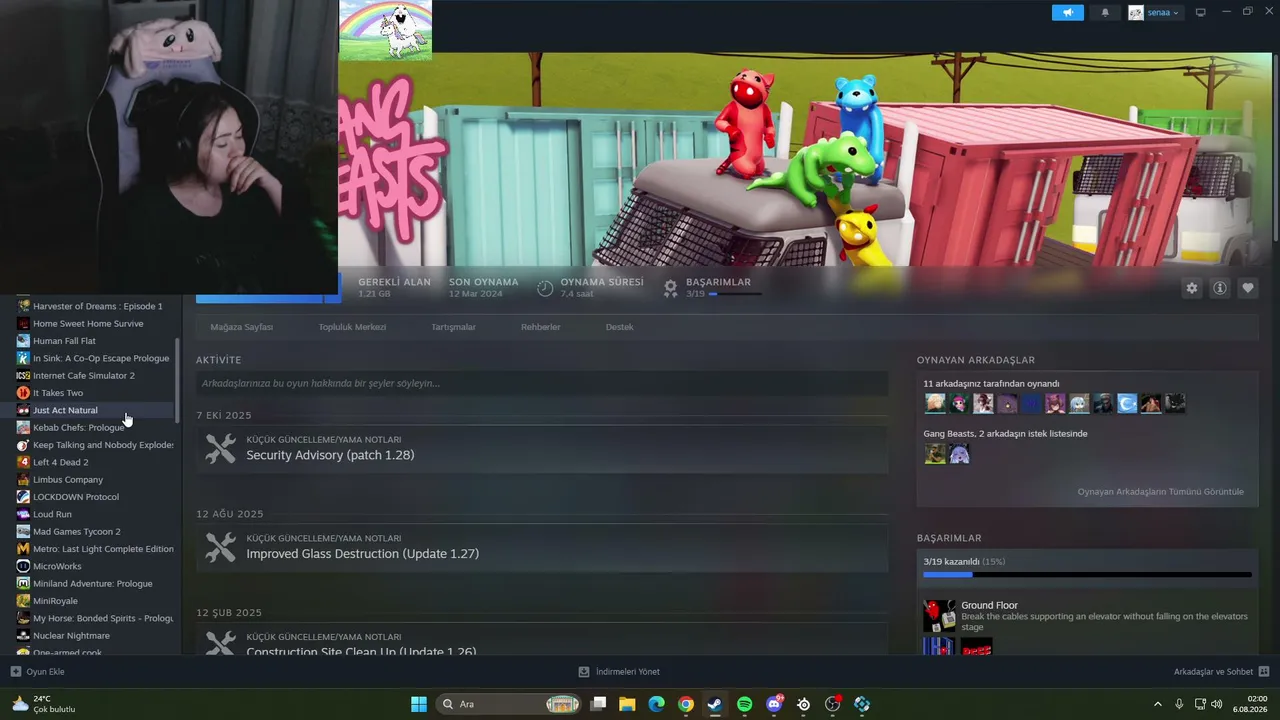Image resolution: width=1280 pixels, height=720 pixels.
Task: Open Discord from the taskbar
Action: pos(774,704)
